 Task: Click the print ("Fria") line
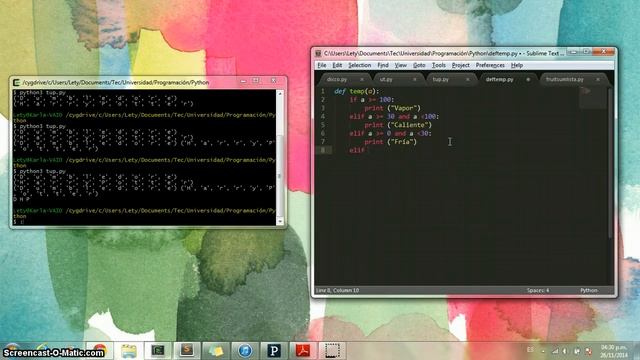(391, 142)
